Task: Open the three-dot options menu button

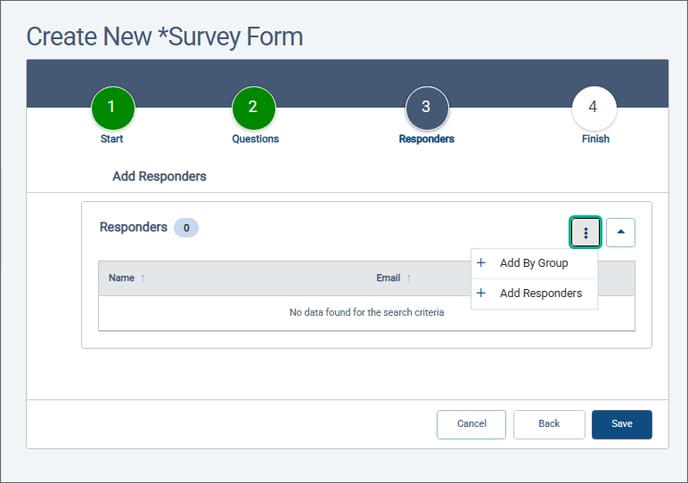Action: coord(585,233)
